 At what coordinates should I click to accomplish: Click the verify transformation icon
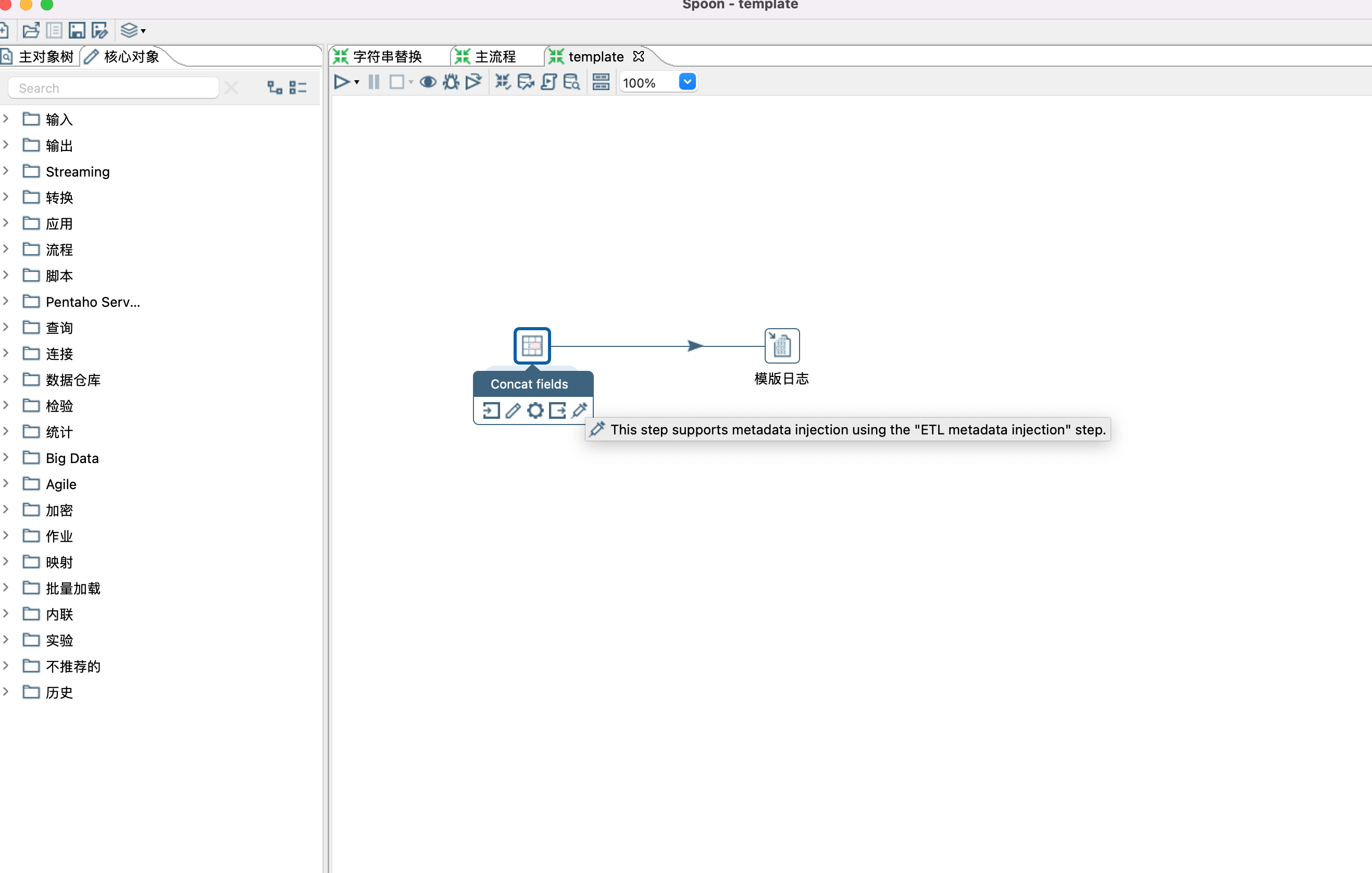(x=502, y=83)
